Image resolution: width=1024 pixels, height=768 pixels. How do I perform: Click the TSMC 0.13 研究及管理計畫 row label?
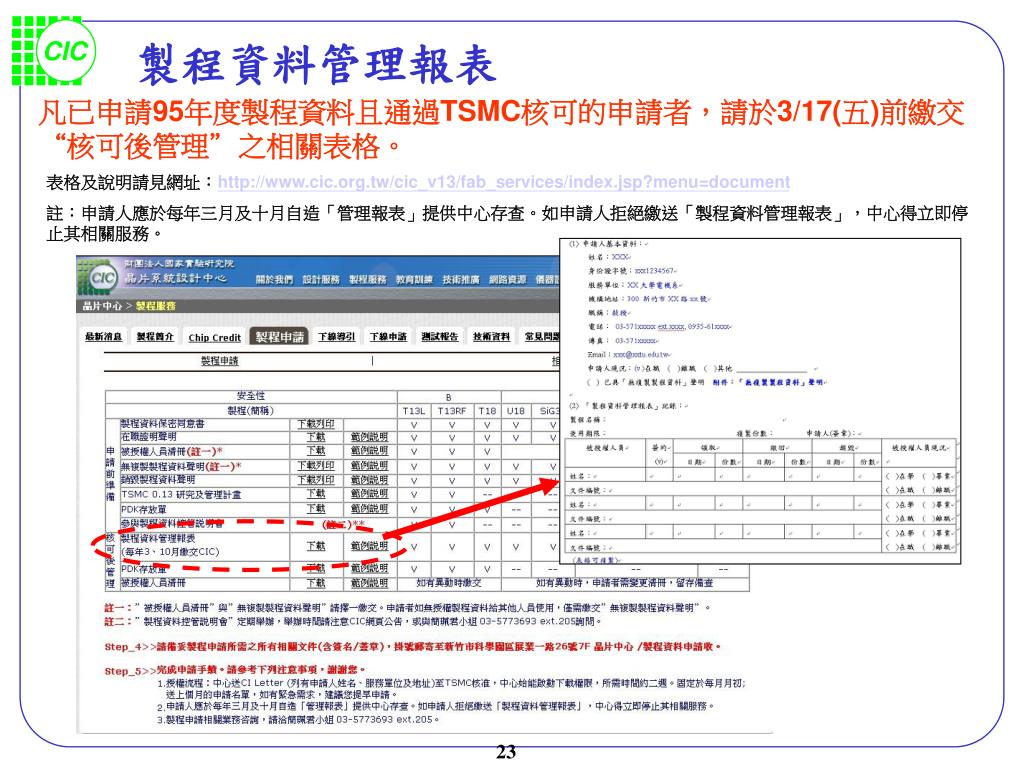181,494
